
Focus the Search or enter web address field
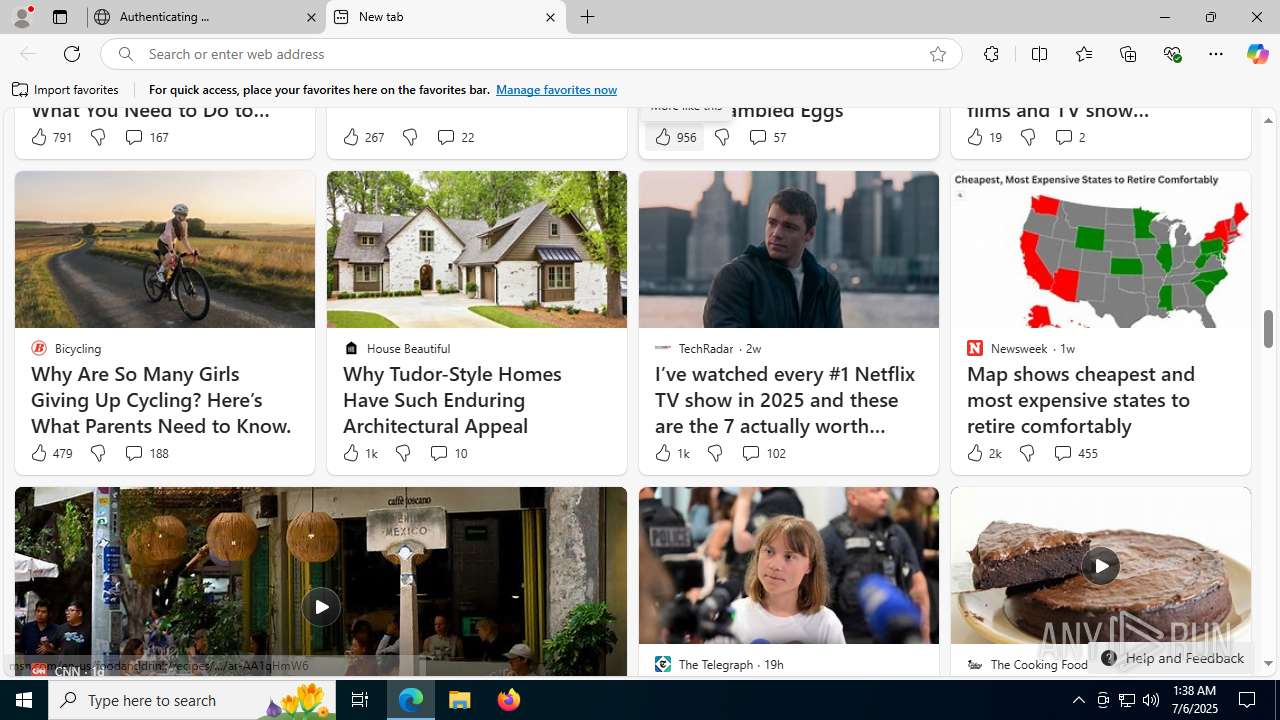click(x=530, y=54)
